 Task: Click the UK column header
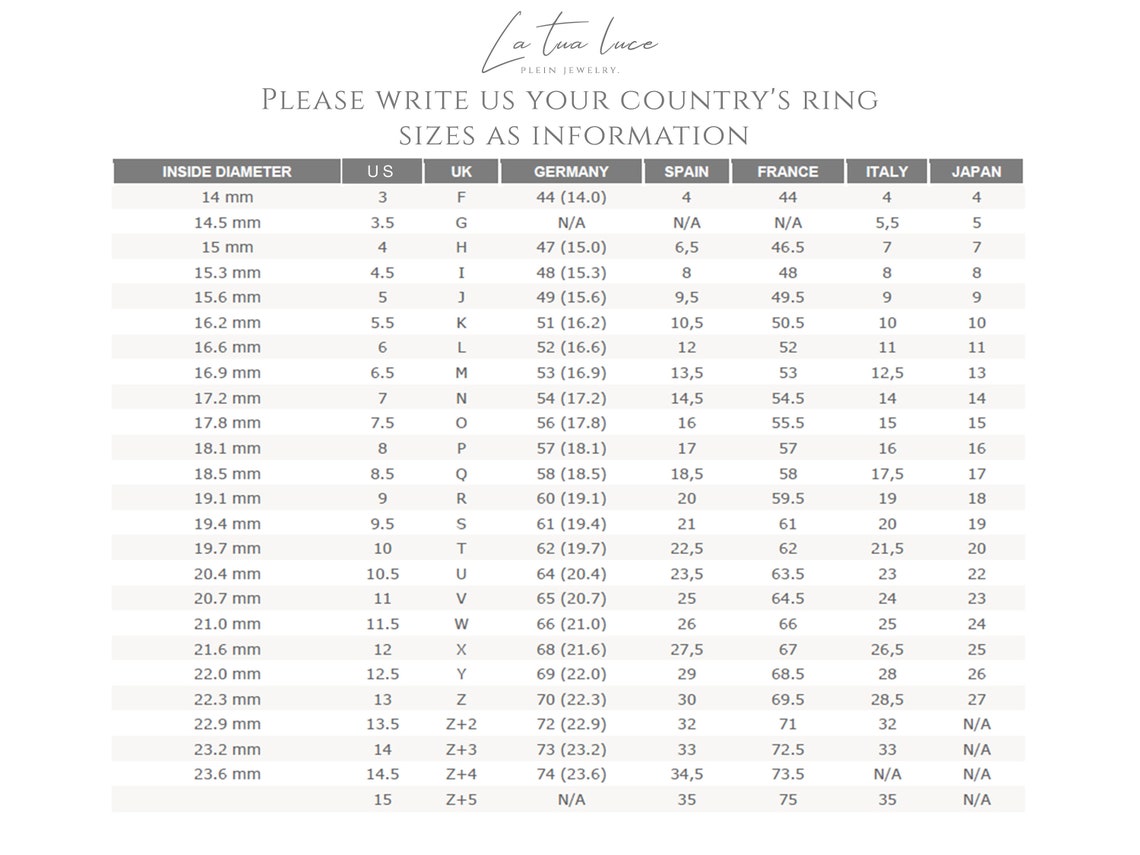(461, 171)
